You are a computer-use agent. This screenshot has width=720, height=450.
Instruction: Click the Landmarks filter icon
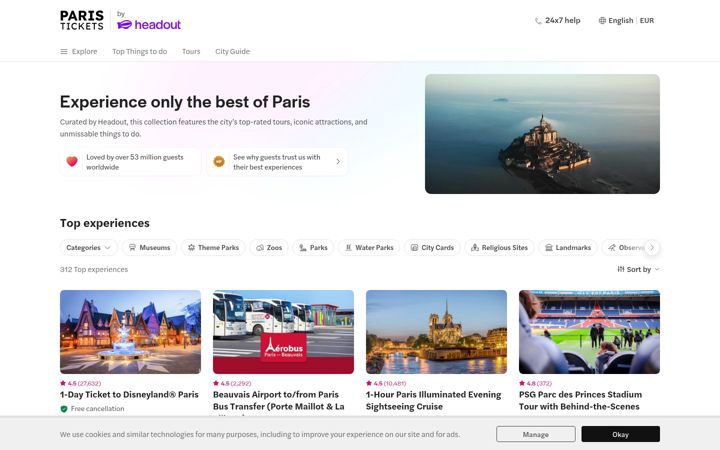[x=549, y=248]
